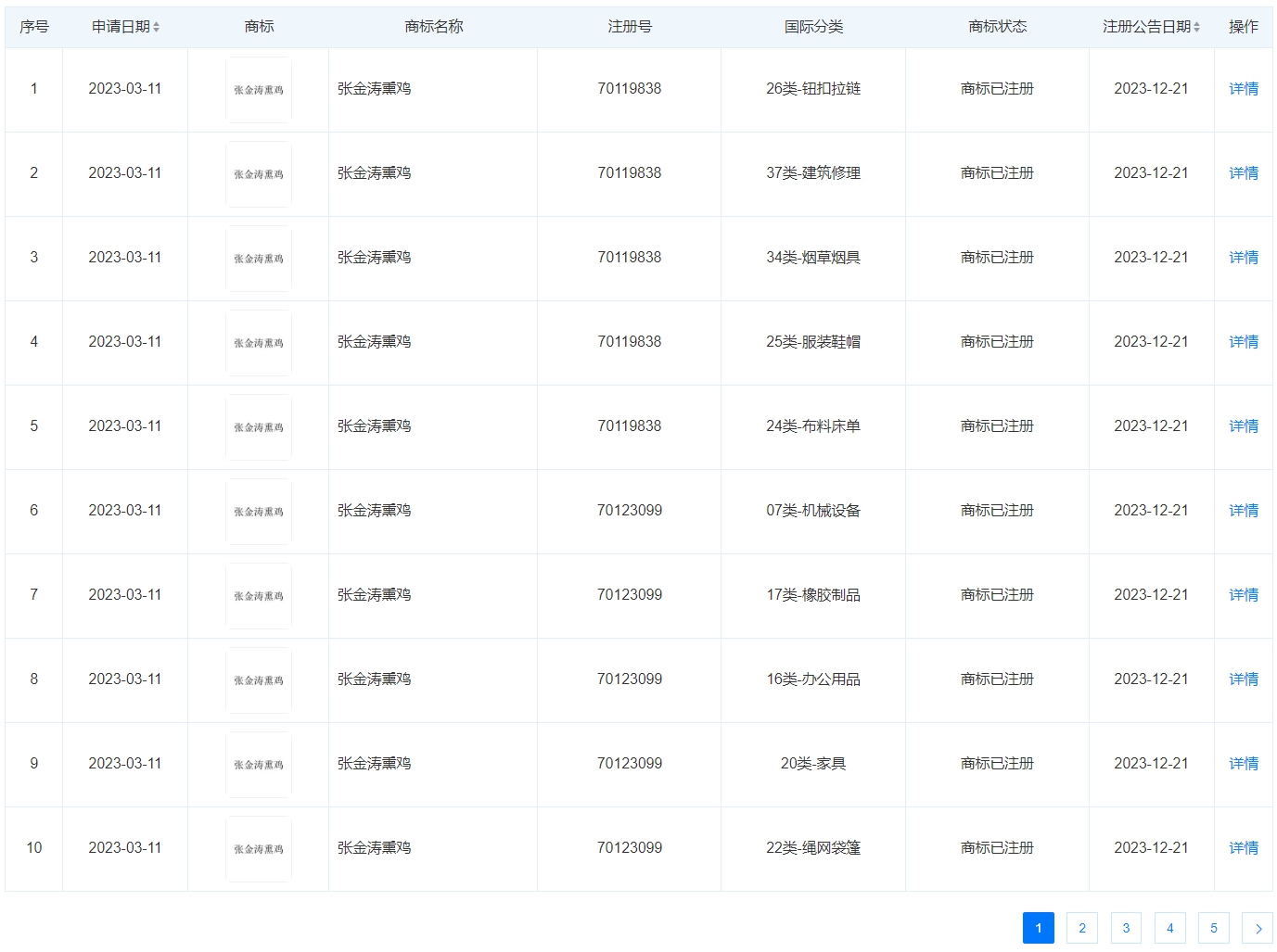The height and width of the screenshot is (952, 1277).
Task: View trademark thumbnail in row 7
Action: pyautogui.click(x=259, y=596)
